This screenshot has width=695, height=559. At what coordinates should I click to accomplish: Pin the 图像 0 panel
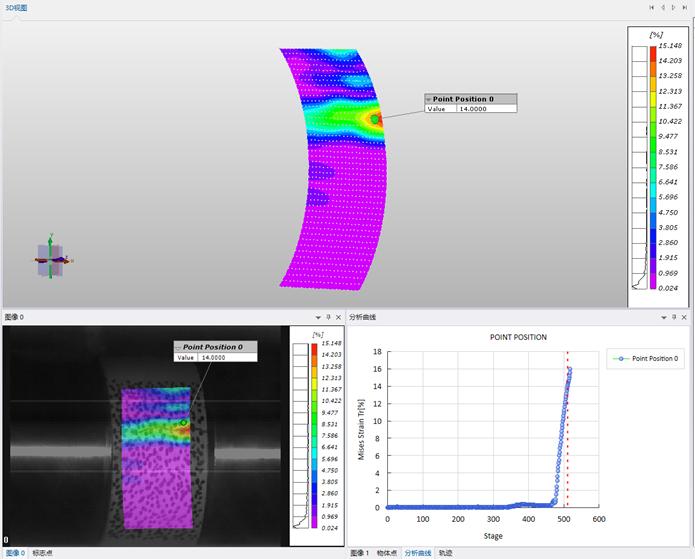click(x=327, y=317)
